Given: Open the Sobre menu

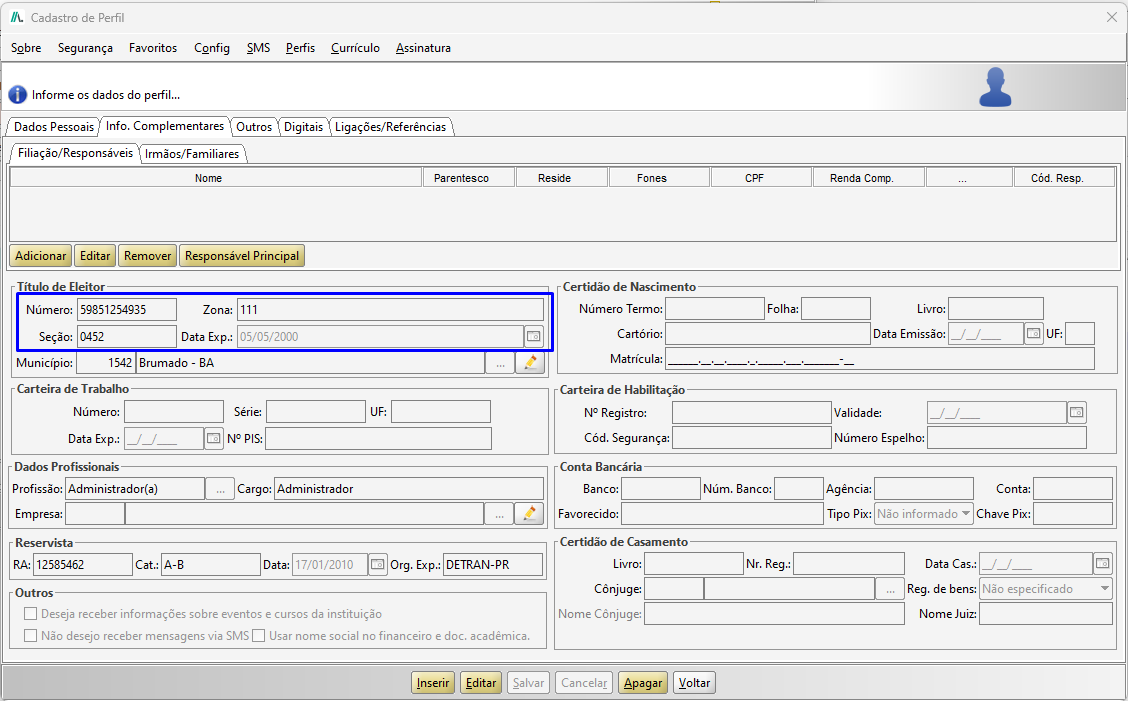Looking at the screenshot, I should 26,48.
